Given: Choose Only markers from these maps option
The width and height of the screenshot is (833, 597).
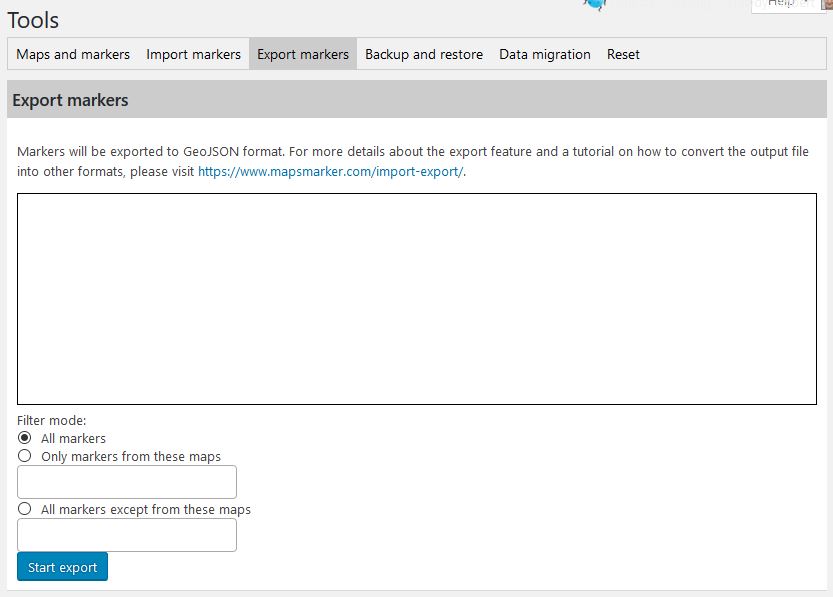Looking at the screenshot, I should 24,456.
